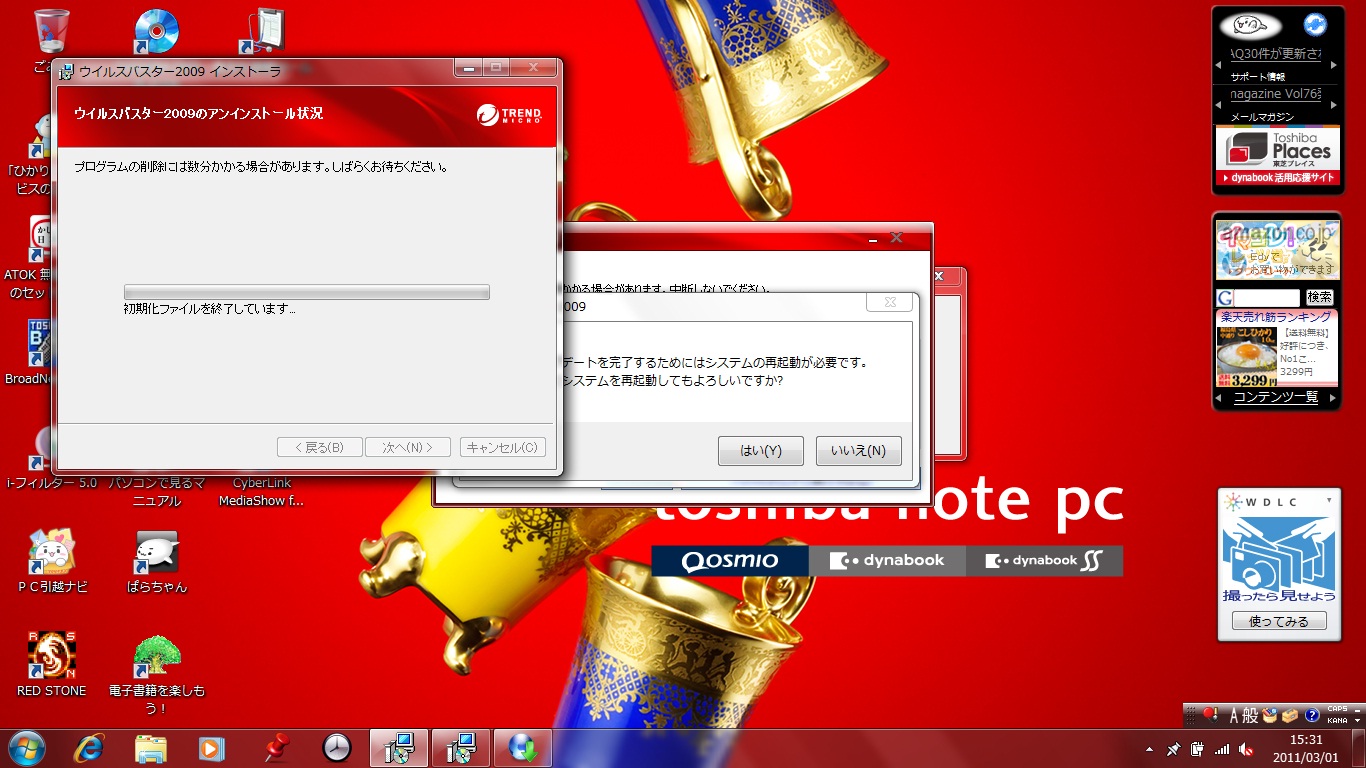The width and height of the screenshot is (1366, 768).
Task: Click the red pushpin taskbar icon
Action: pos(275,748)
